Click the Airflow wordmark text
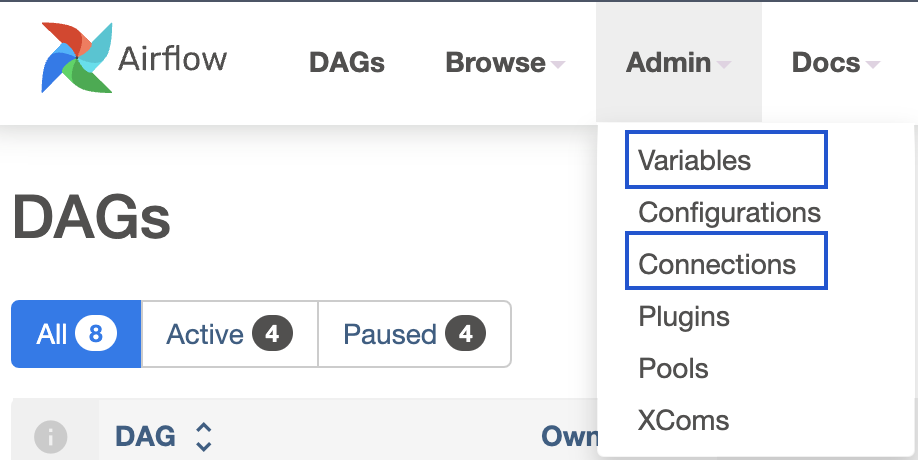This screenshot has height=460, width=918. 173,59
